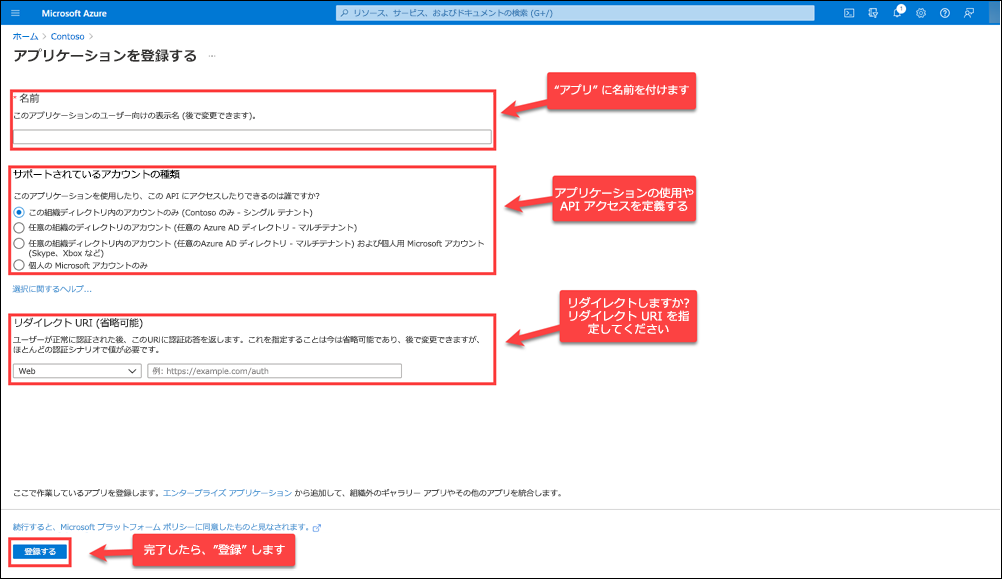
Task: Open the feedback icon in the header
Action: (x=969, y=13)
